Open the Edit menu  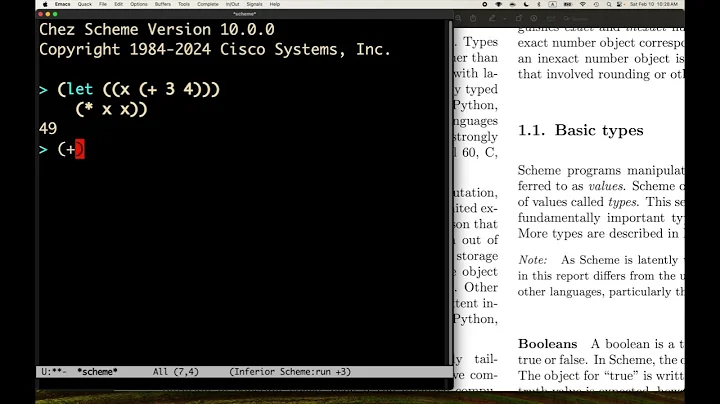coord(118,4)
